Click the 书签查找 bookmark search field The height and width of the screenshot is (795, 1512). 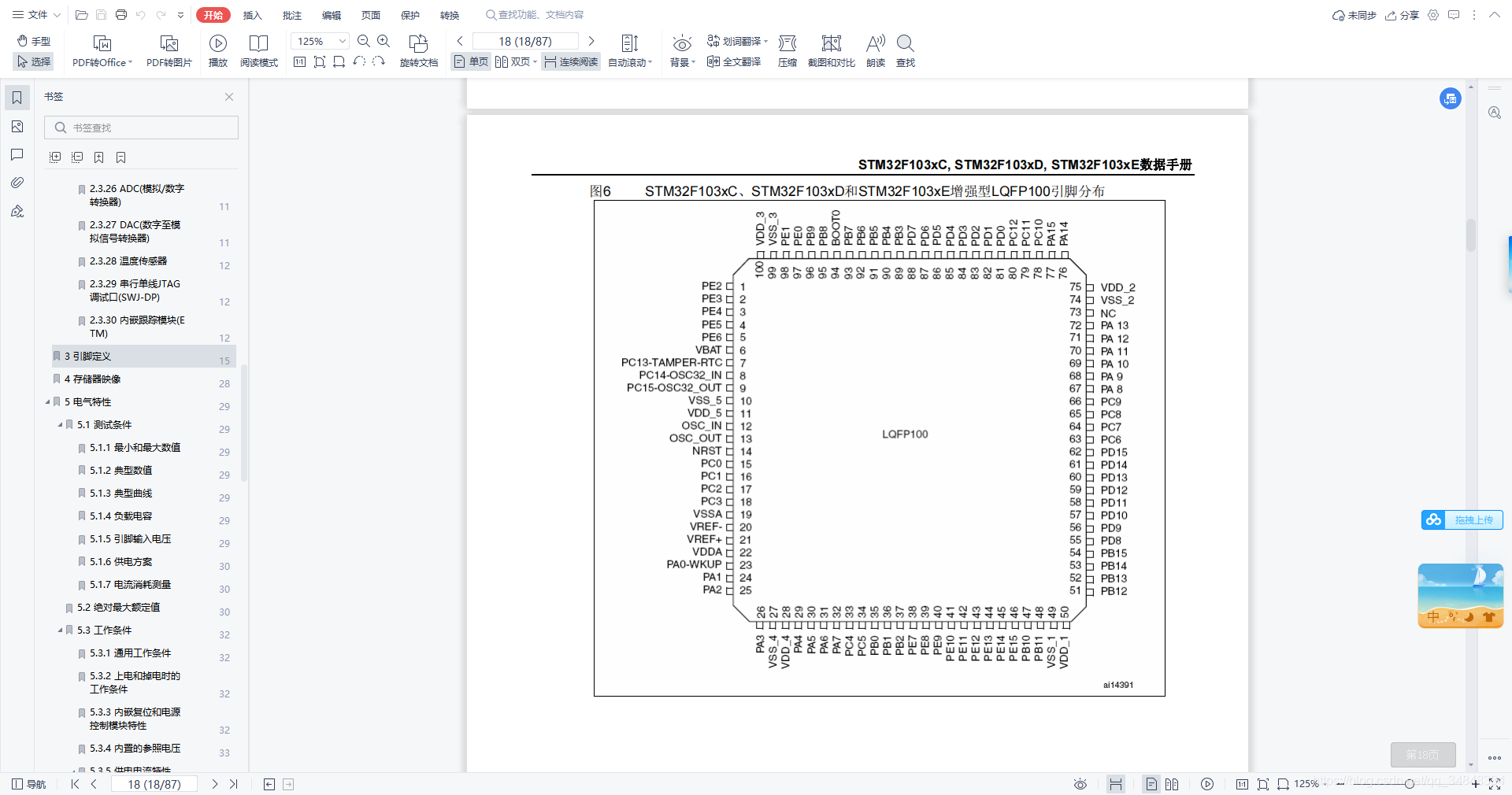[x=142, y=128]
